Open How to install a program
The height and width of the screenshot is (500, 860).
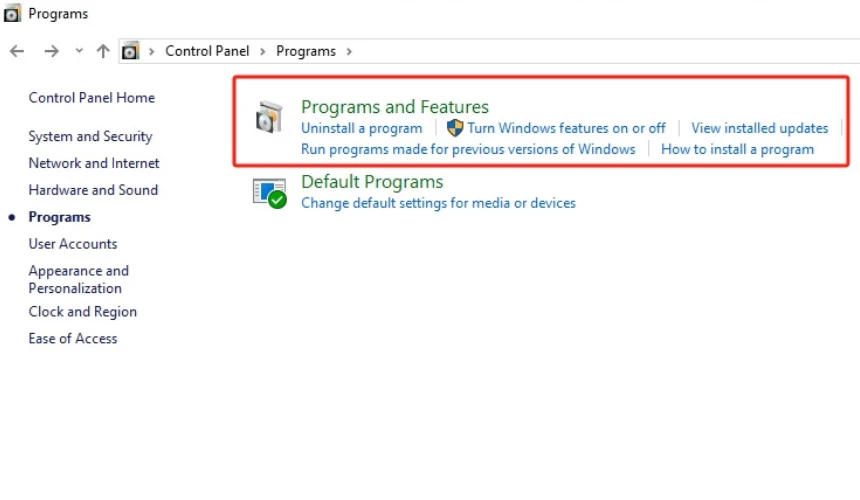pyautogui.click(x=737, y=149)
